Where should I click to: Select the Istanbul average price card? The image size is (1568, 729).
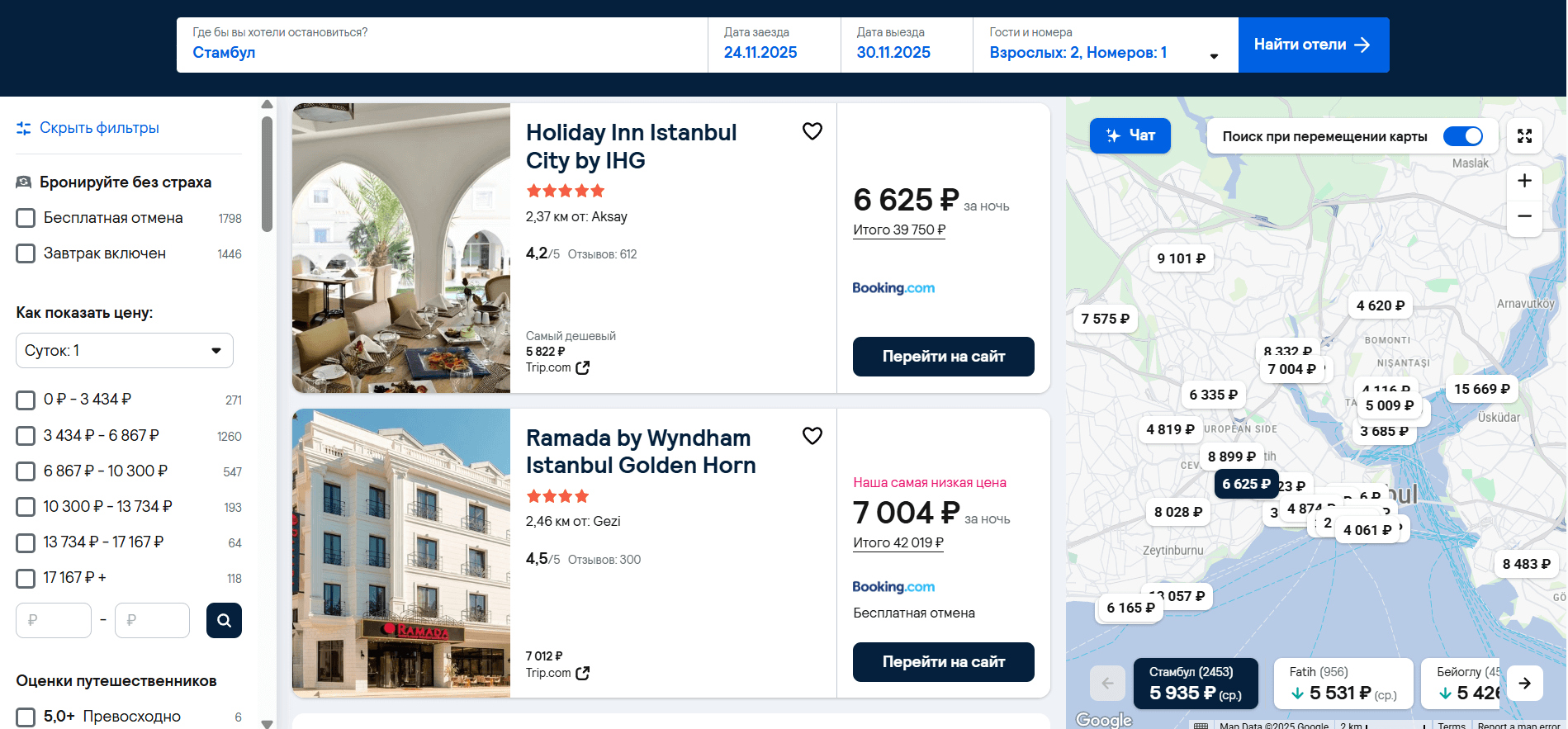click(1195, 684)
